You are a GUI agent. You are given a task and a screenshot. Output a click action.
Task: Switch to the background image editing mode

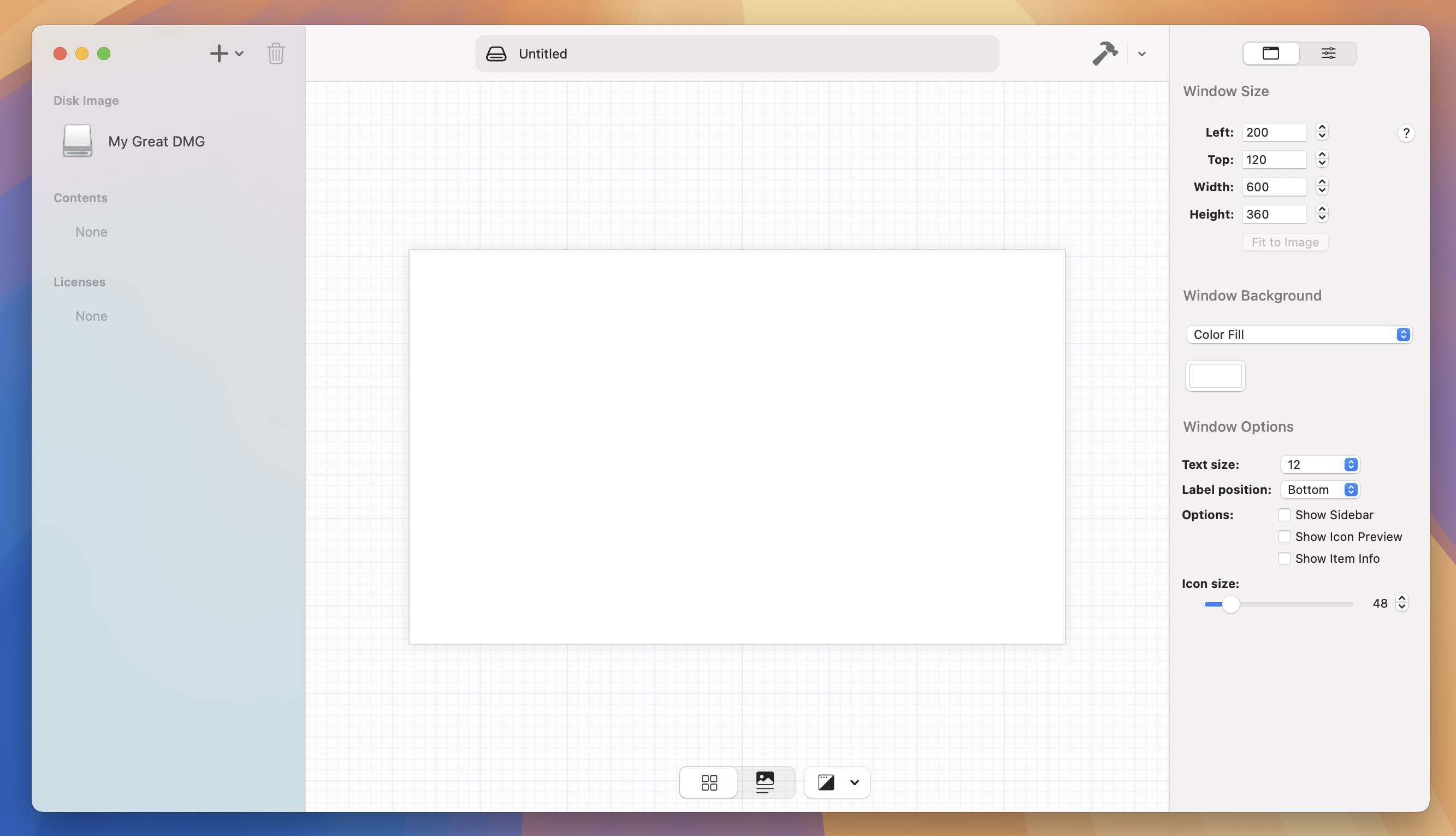[x=766, y=782]
